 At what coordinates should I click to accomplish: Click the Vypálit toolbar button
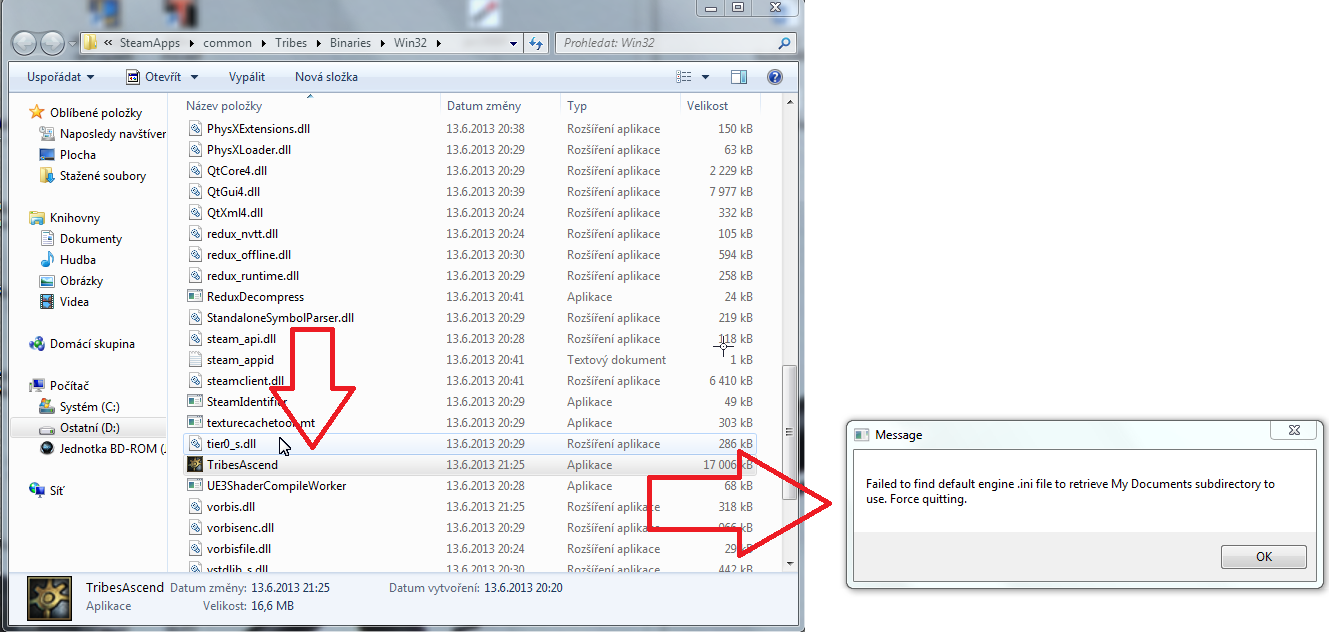pyautogui.click(x=247, y=77)
